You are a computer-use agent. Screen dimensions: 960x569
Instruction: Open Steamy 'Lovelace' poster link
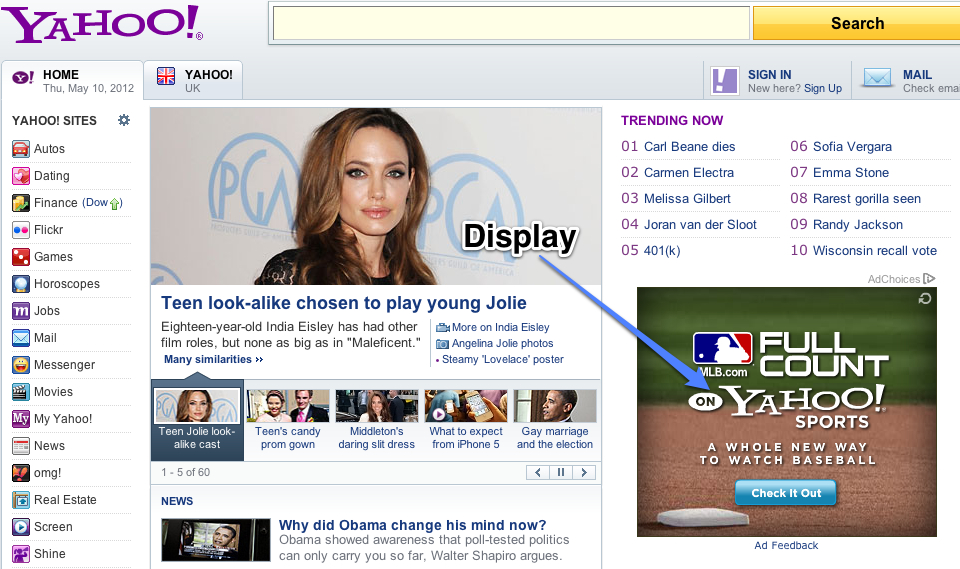click(503, 360)
